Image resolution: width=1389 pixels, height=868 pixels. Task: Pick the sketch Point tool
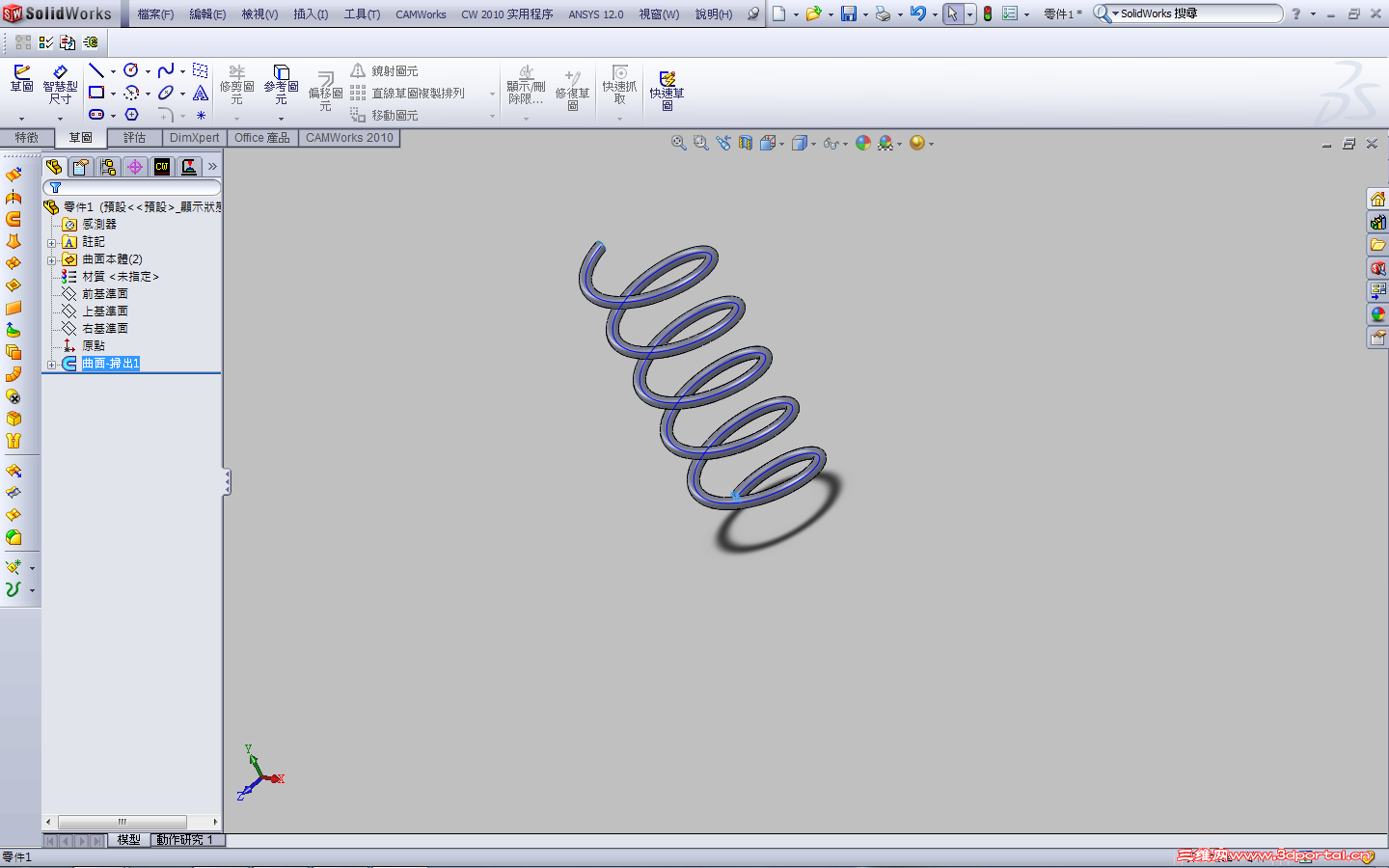click(201, 115)
